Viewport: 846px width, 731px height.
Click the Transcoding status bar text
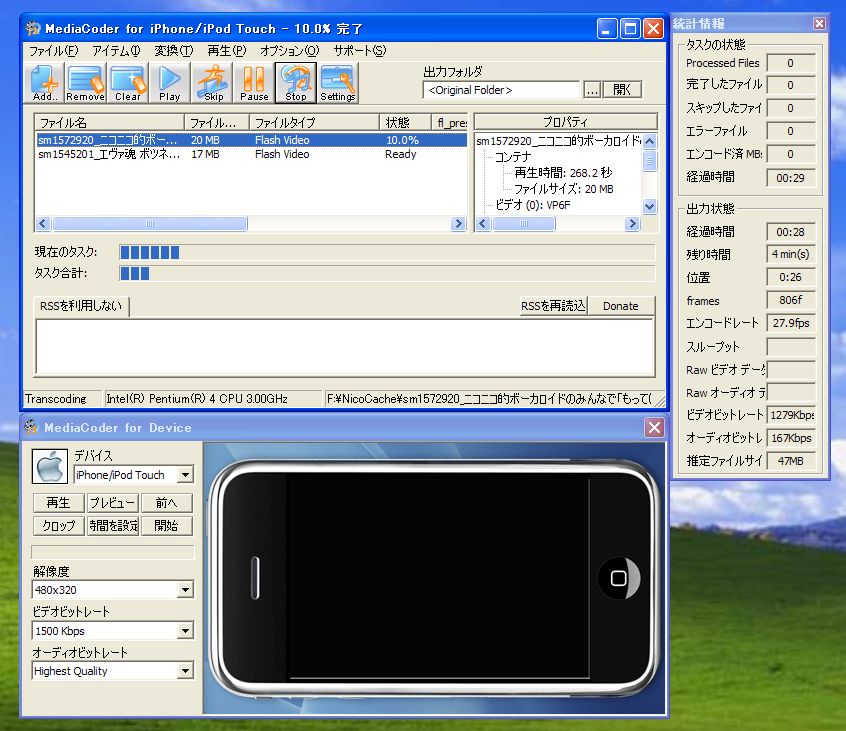(56, 399)
